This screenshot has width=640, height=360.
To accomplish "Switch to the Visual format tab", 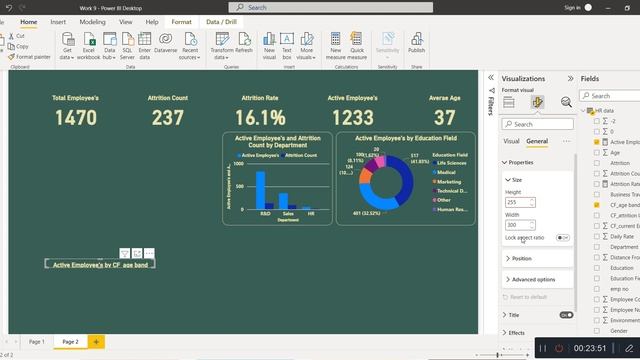I will pyautogui.click(x=511, y=141).
